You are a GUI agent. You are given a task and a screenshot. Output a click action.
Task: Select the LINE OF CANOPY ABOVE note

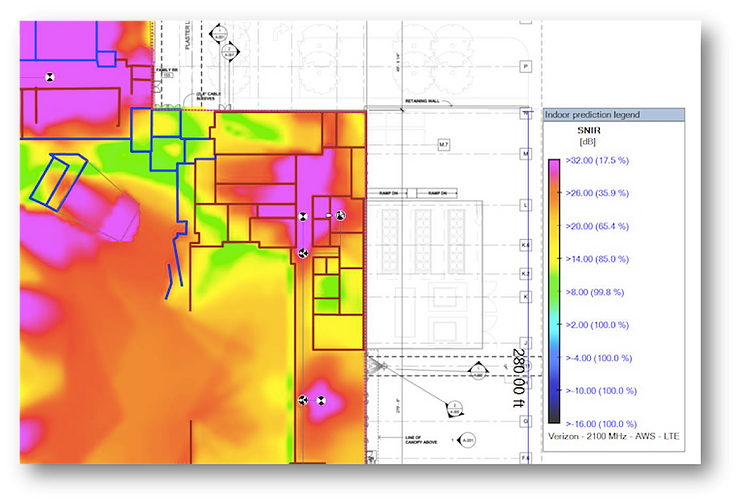pos(421,440)
